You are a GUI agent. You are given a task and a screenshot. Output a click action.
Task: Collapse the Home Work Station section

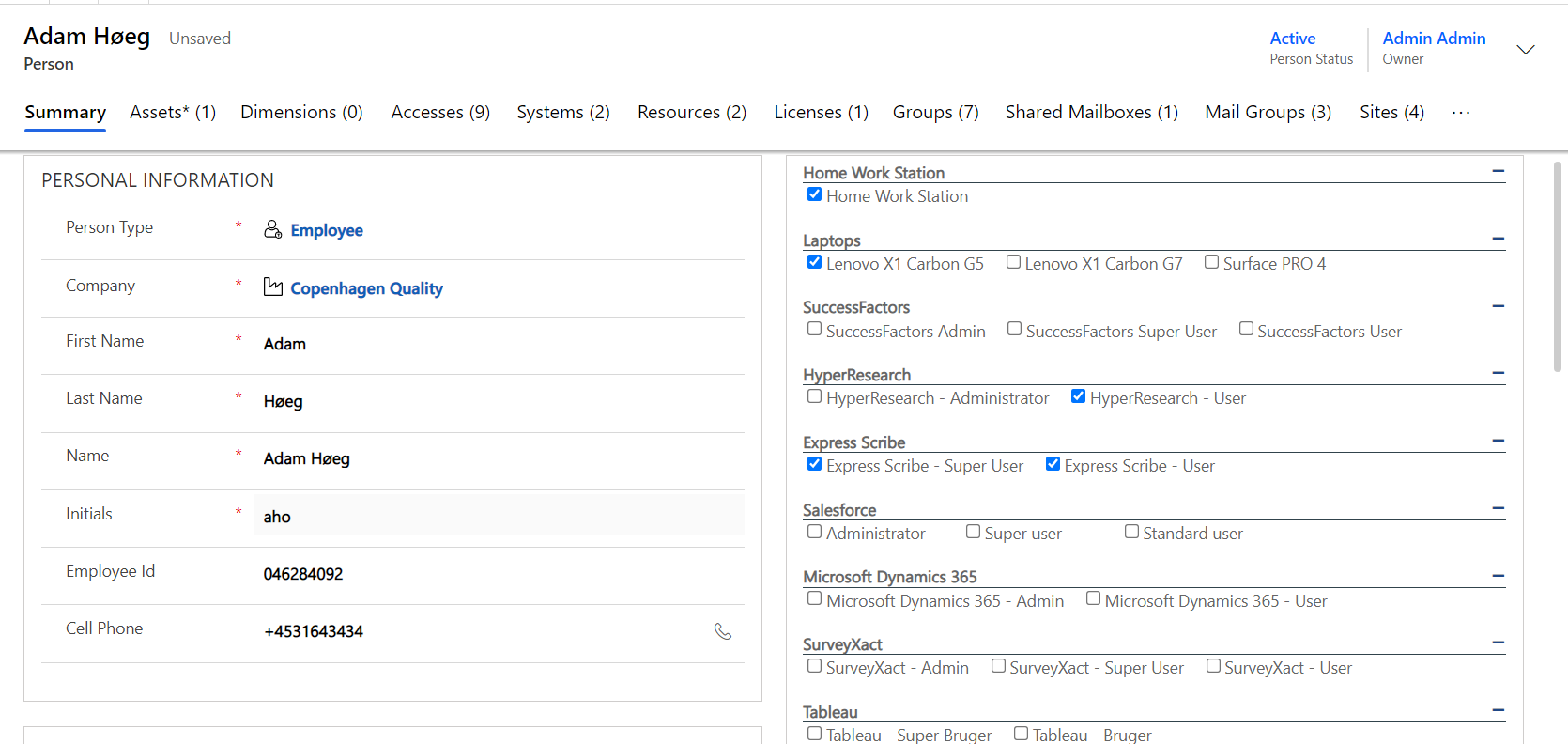tap(1498, 172)
